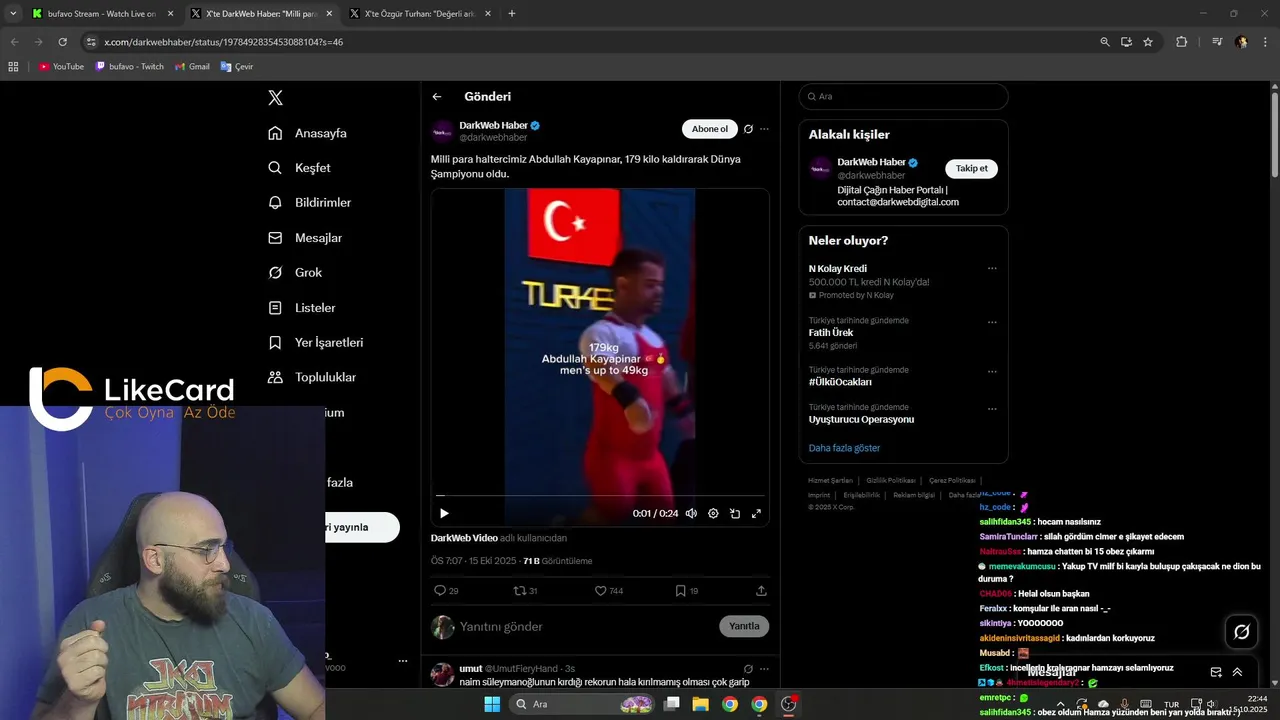Bookmark the post with 19 bookmarks
Image resolution: width=1280 pixels, height=720 pixels.
coord(687,591)
